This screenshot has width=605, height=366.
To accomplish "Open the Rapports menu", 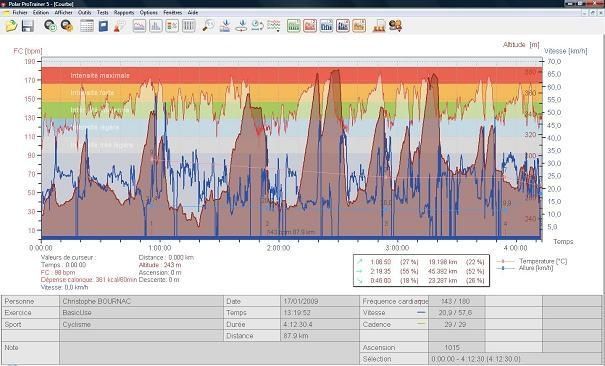I will coord(124,12).
